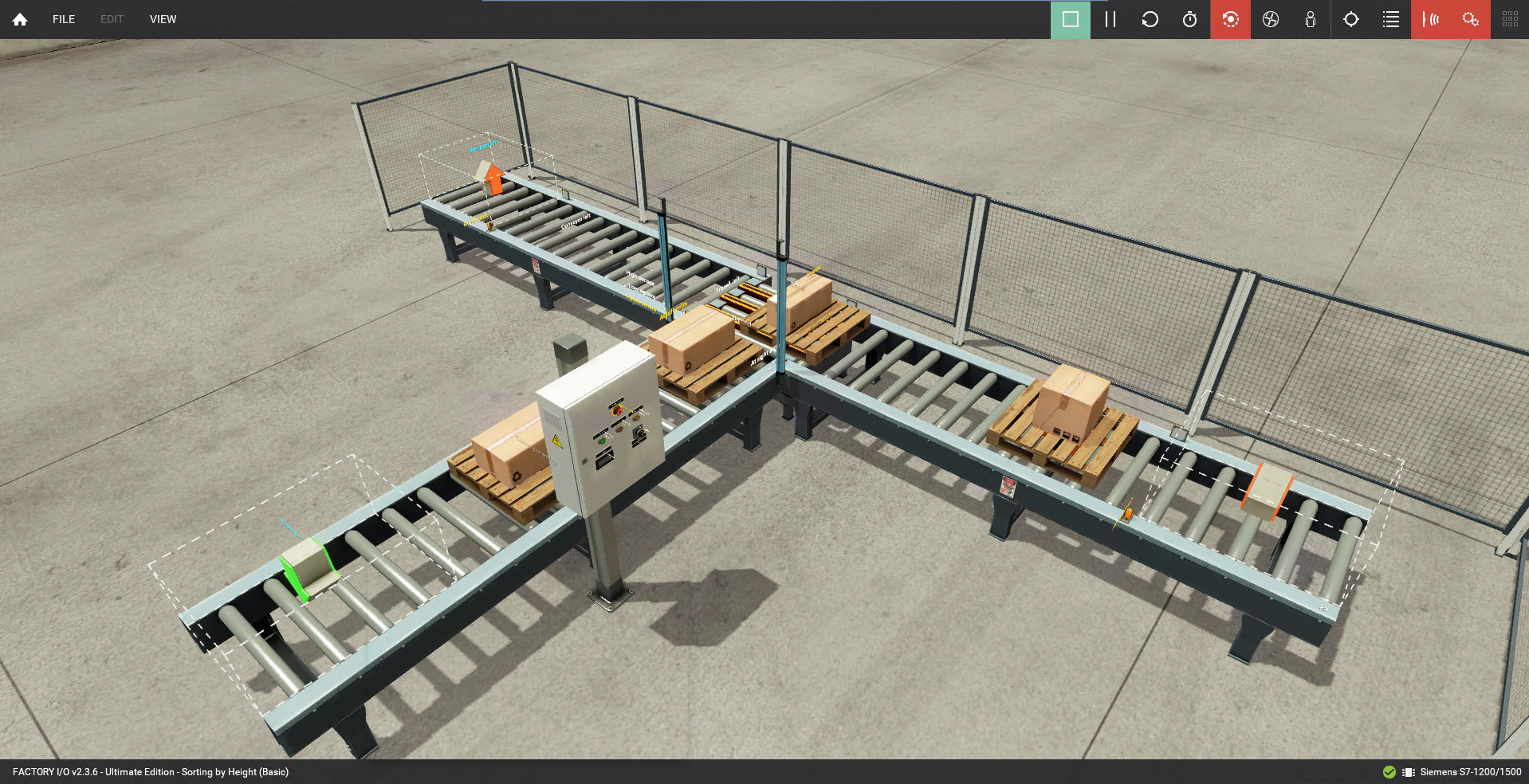This screenshot has width=1529, height=784.
Task: Open the FILE menu
Action: coord(64,19)
